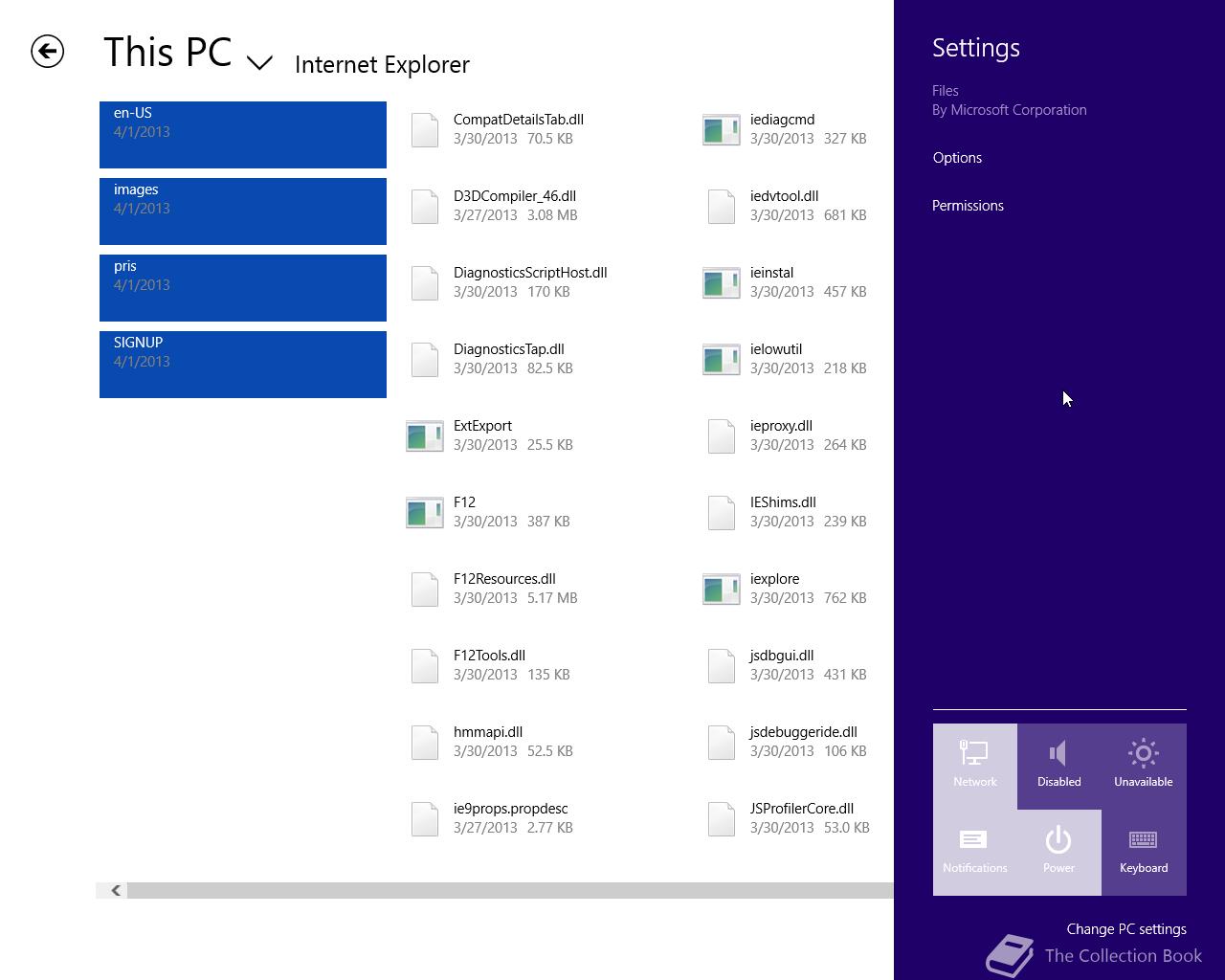This screenshot has height=980, width=1225.
Task: Select ieproxy.dll file icon
Action: [722, 436]
